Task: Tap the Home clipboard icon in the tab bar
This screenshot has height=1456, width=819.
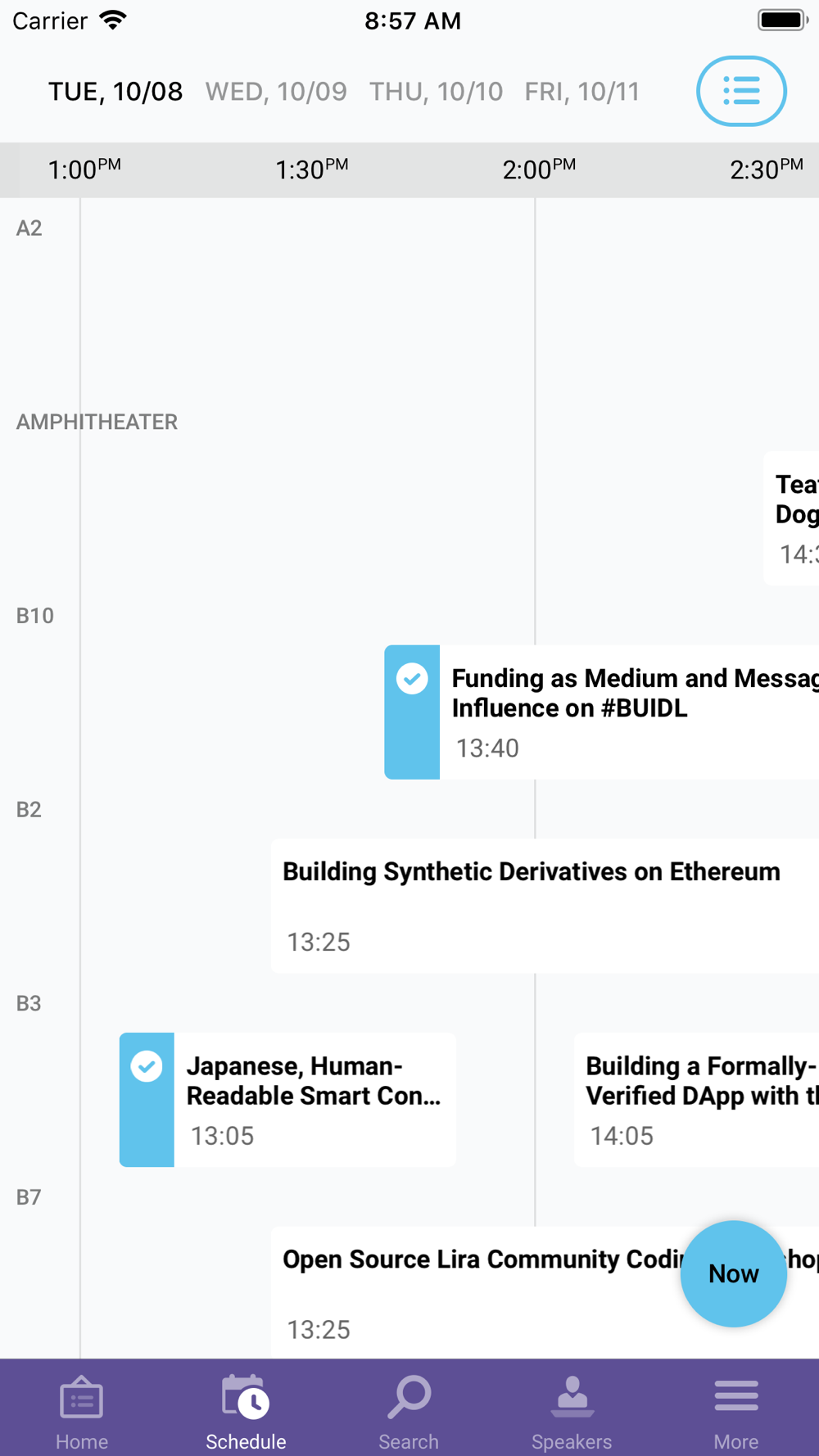Action: (81, 1401)
